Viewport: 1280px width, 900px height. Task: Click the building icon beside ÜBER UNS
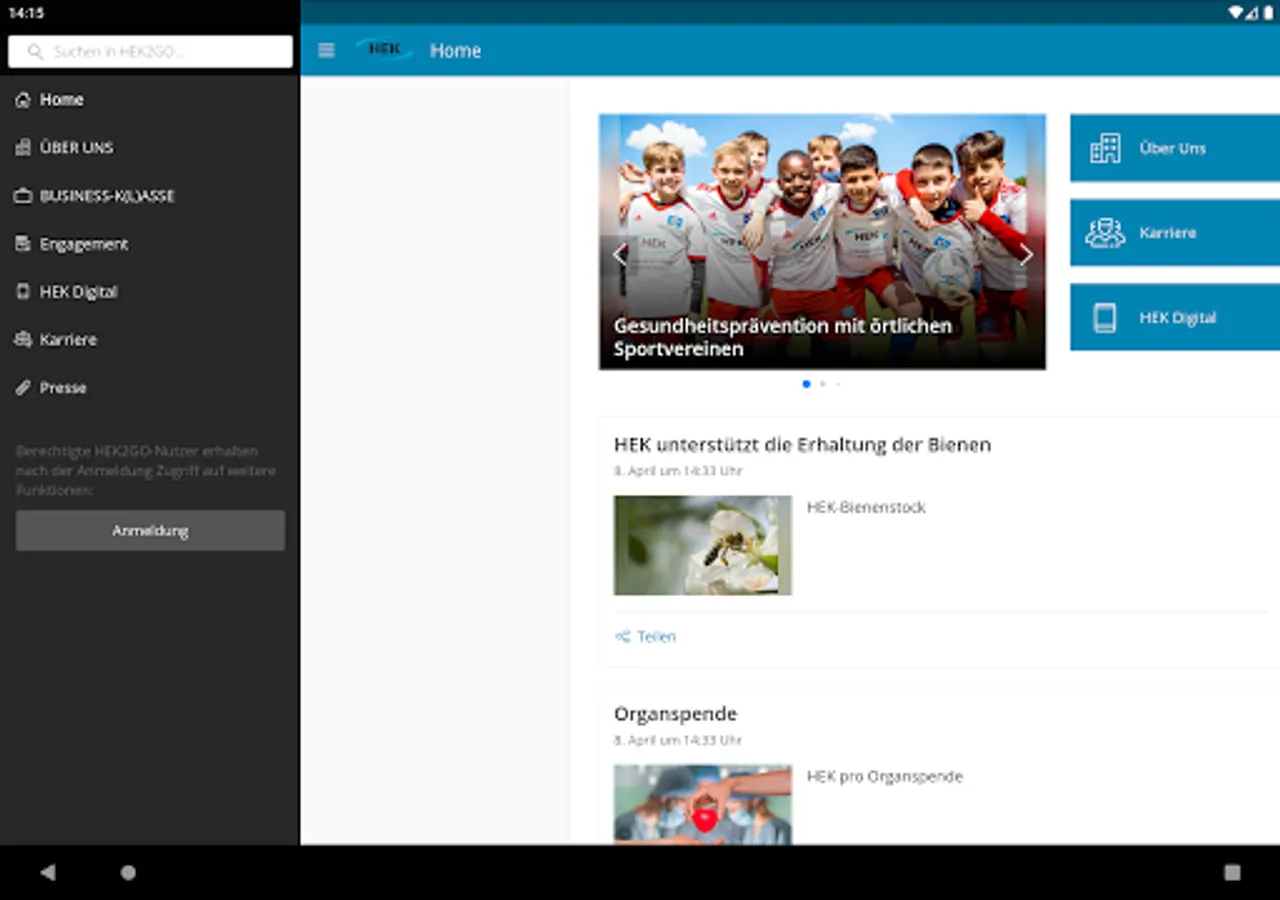23,148
